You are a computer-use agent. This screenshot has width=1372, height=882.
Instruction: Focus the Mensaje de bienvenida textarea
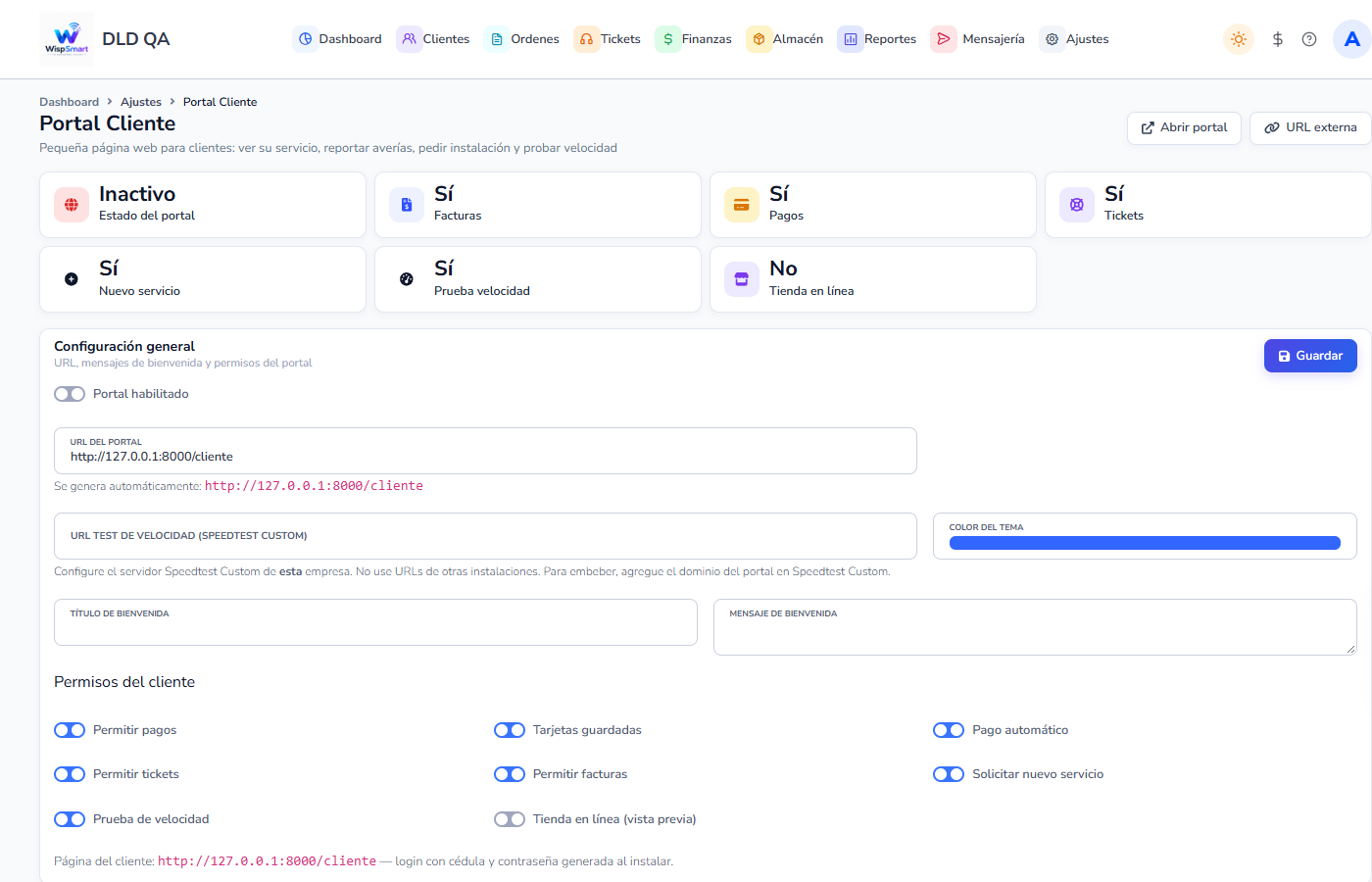[x=1035, y=627]
